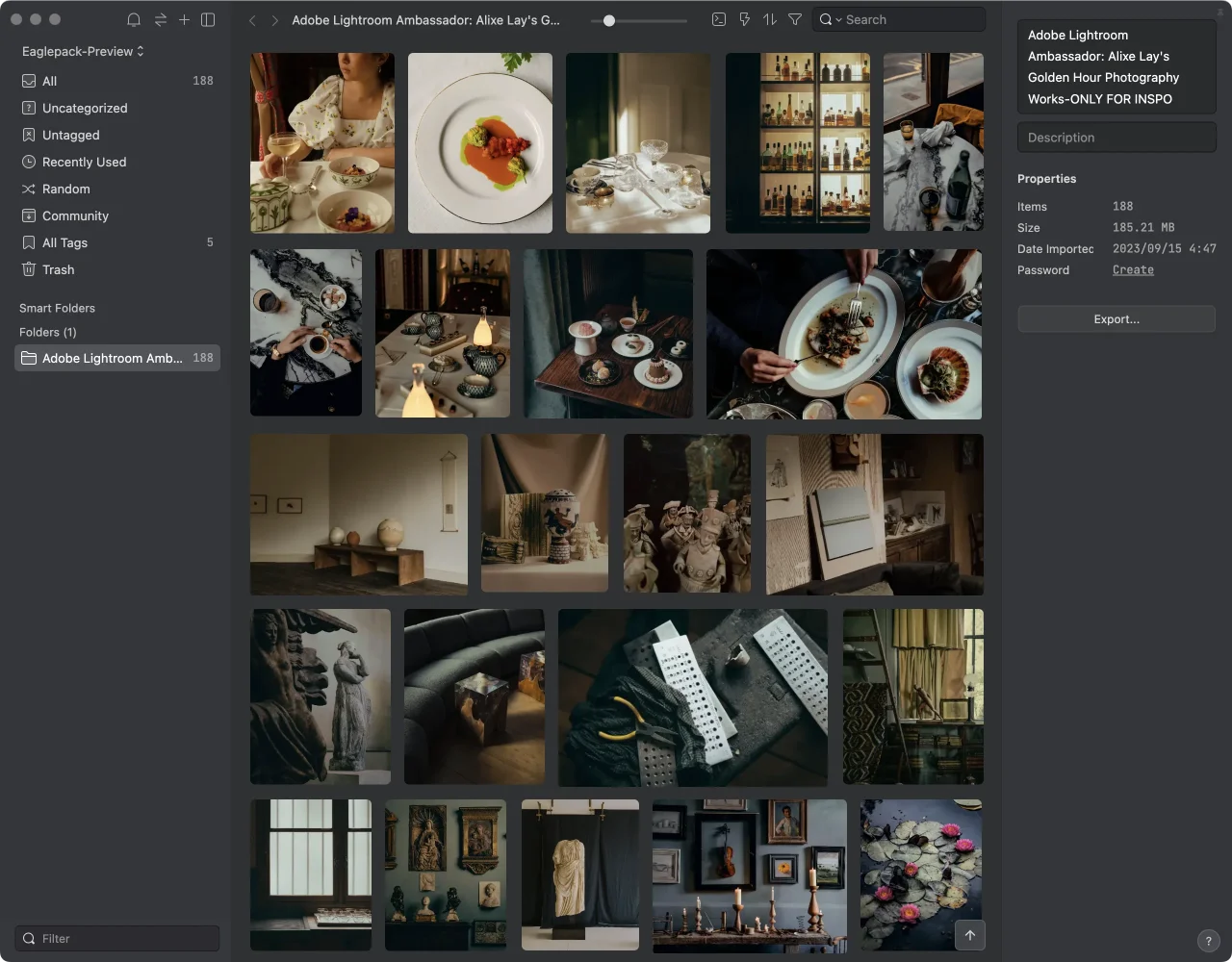Click the Export... button

tap(1116, 319)
